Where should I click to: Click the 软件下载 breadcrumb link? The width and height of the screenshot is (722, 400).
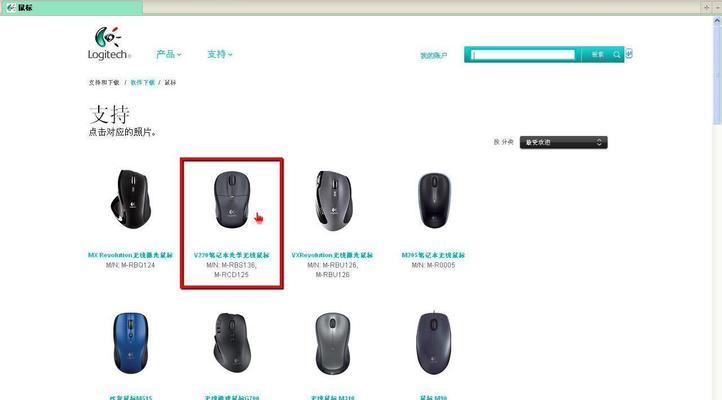coord(142,82)
